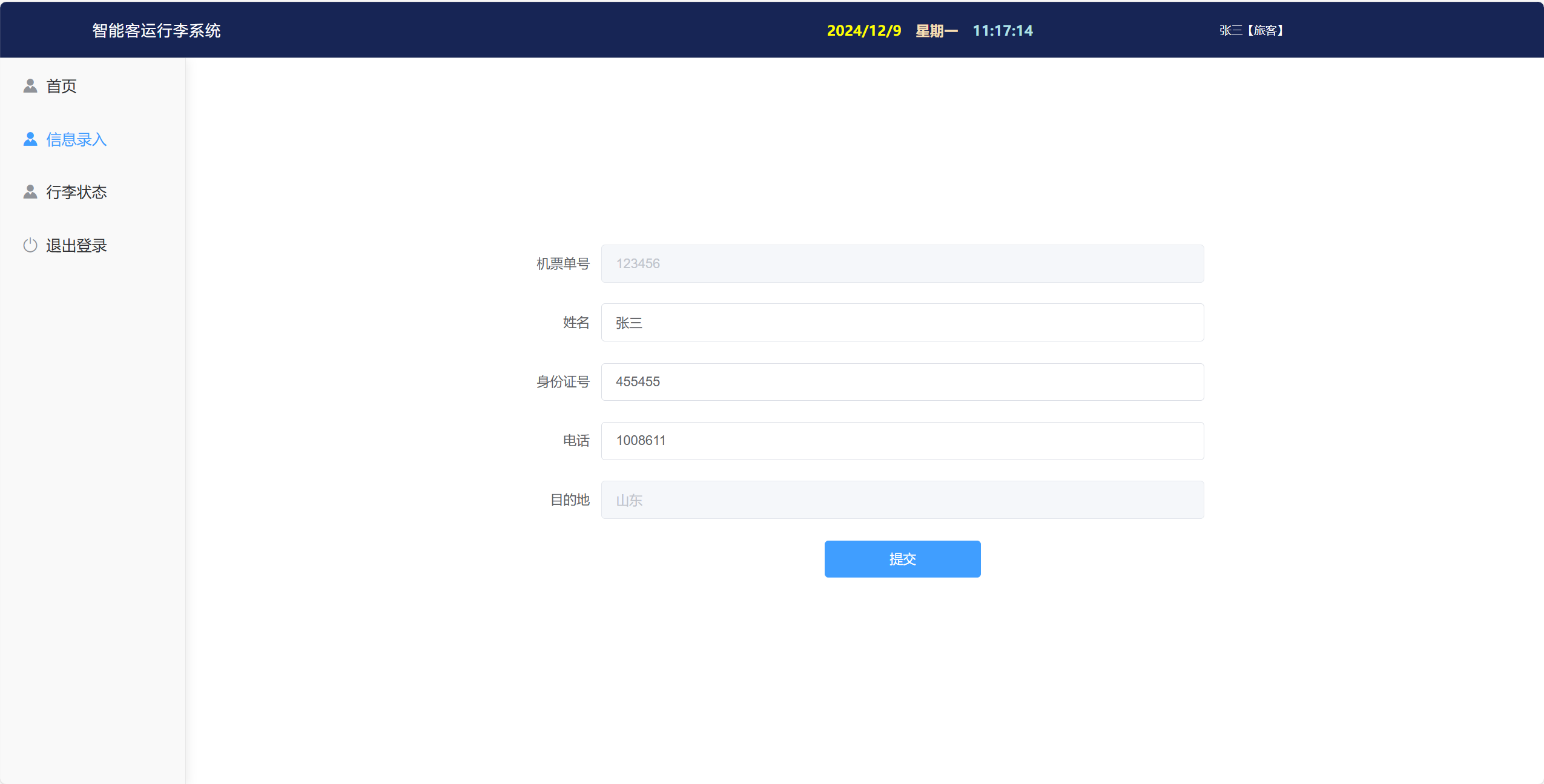This screenshot has width=1544, height=784.
Task: Click the 张三【旅客】user label
Action: click(1251, 30)
